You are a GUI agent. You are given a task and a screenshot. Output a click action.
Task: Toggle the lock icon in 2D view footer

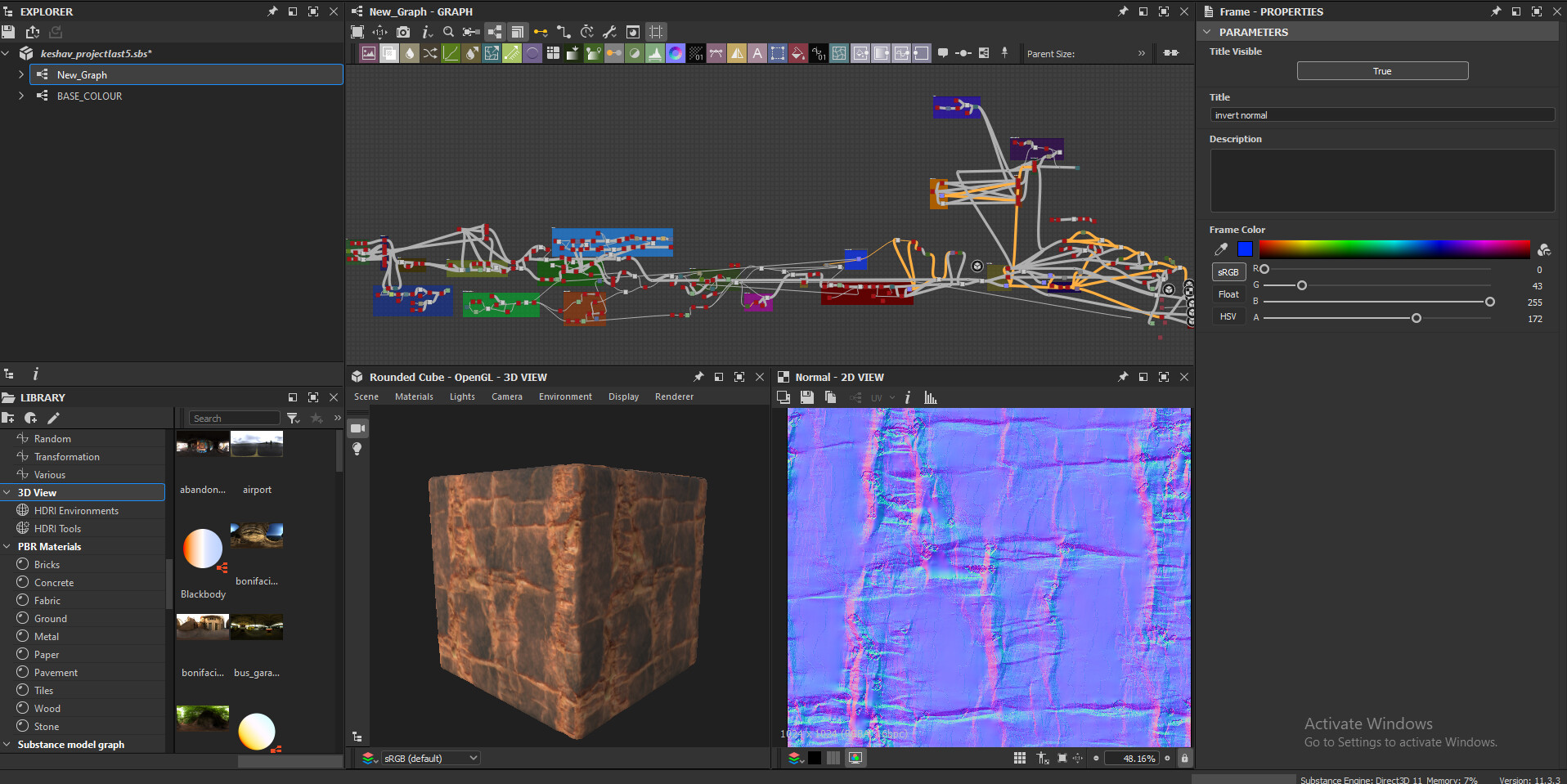pyautogui.click(x=1184, y=758)
